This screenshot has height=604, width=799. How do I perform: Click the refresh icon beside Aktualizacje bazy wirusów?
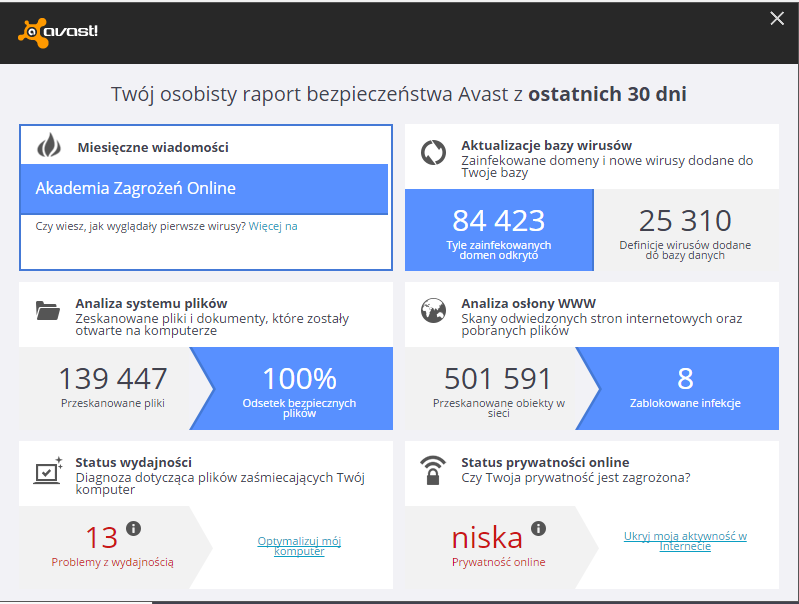click(433, 152)
